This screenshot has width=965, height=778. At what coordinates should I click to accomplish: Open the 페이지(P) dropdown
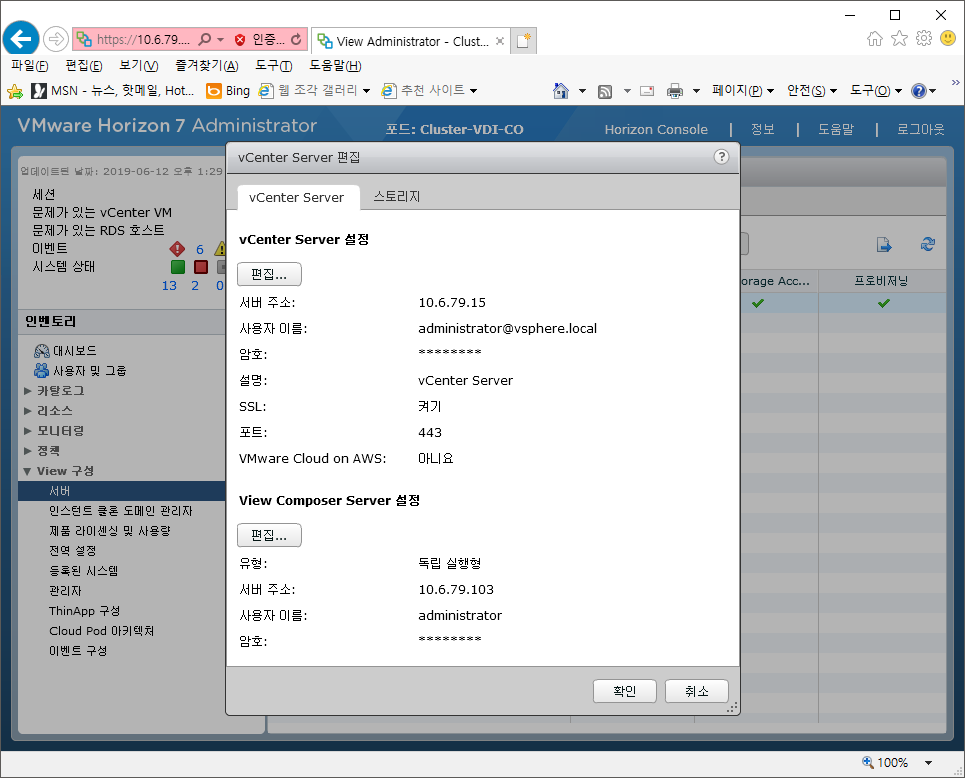tap(743, 91)
